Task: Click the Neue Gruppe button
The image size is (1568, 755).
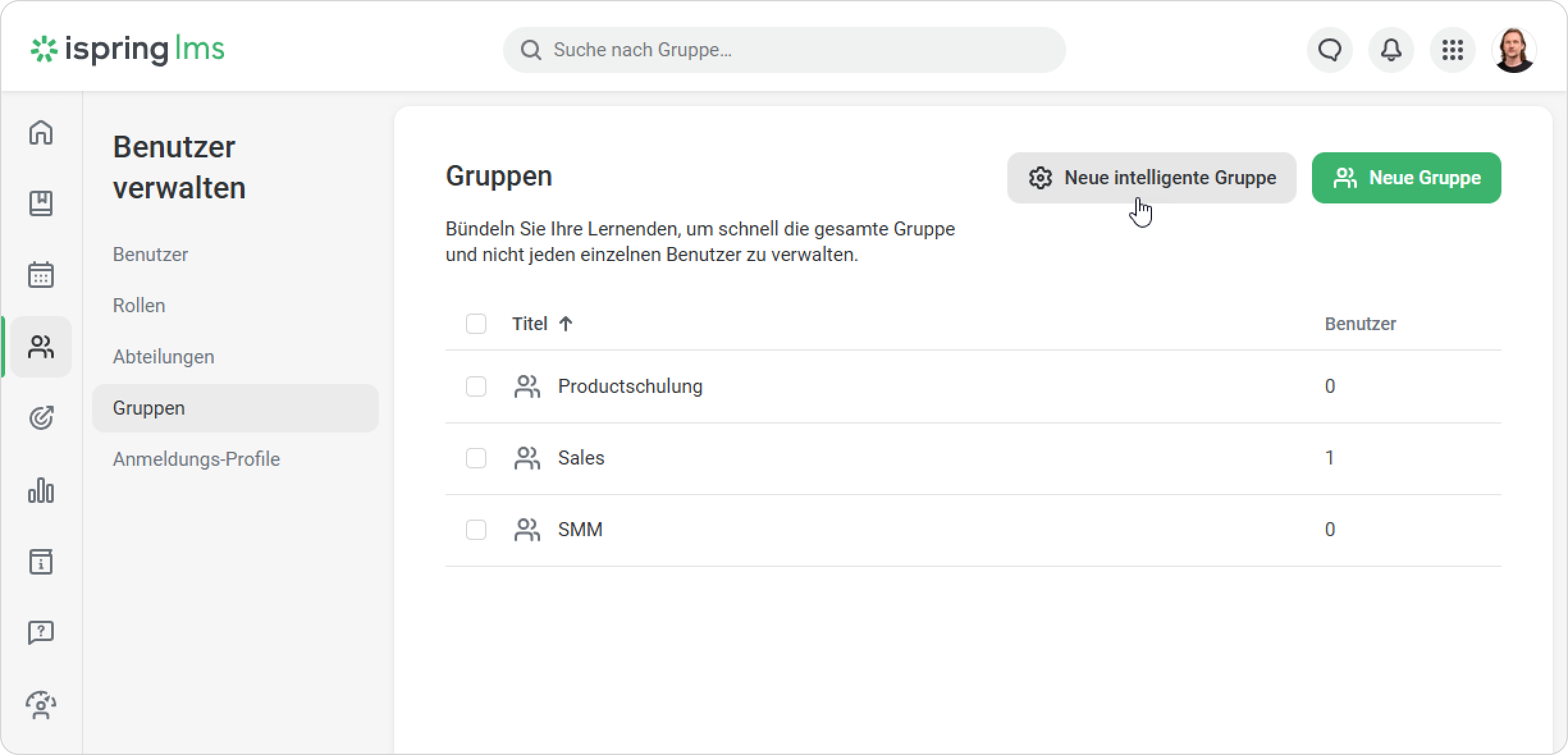Action: coord(1406,178)
